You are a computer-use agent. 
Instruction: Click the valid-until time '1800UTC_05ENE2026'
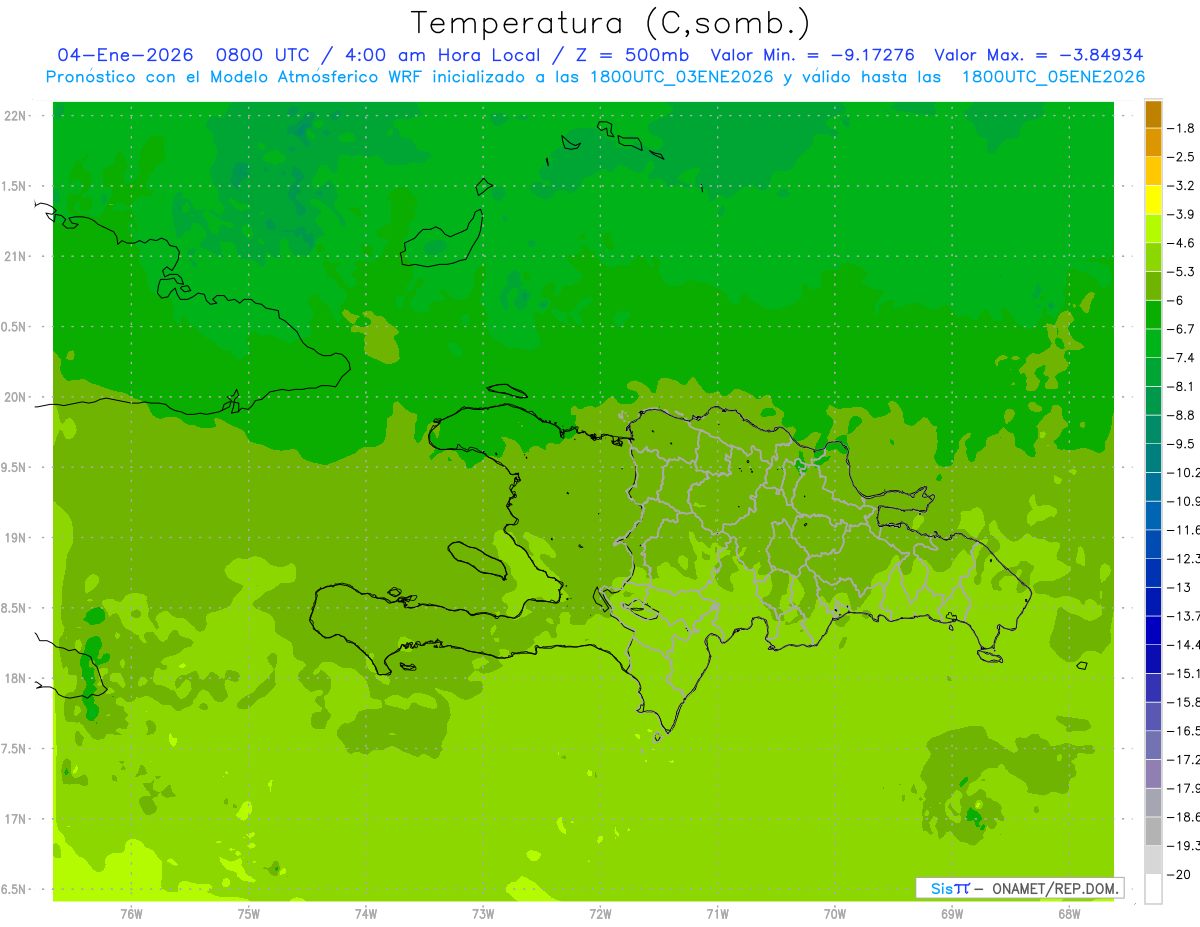coord(1052,77)
